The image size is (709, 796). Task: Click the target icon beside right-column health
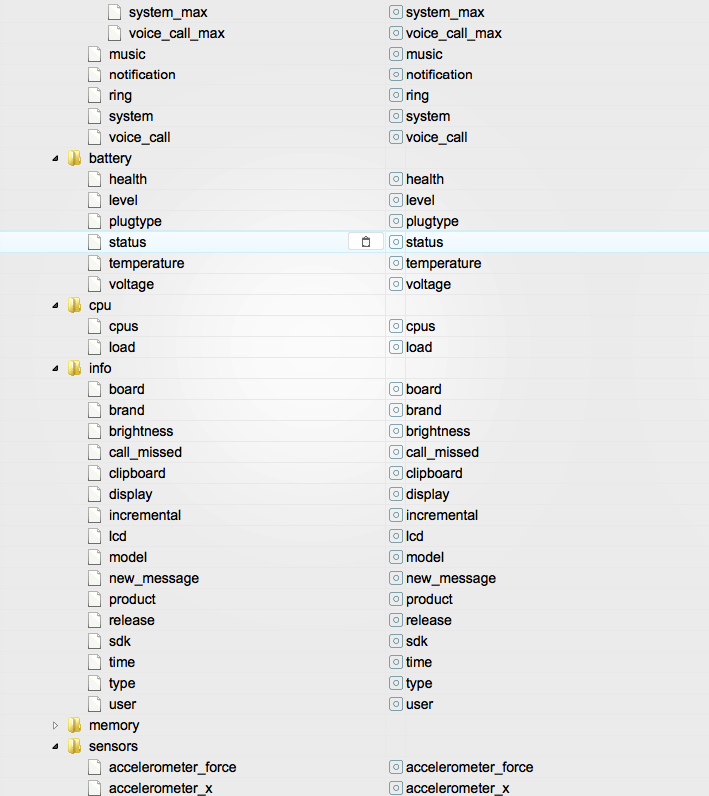coord(396,179)
